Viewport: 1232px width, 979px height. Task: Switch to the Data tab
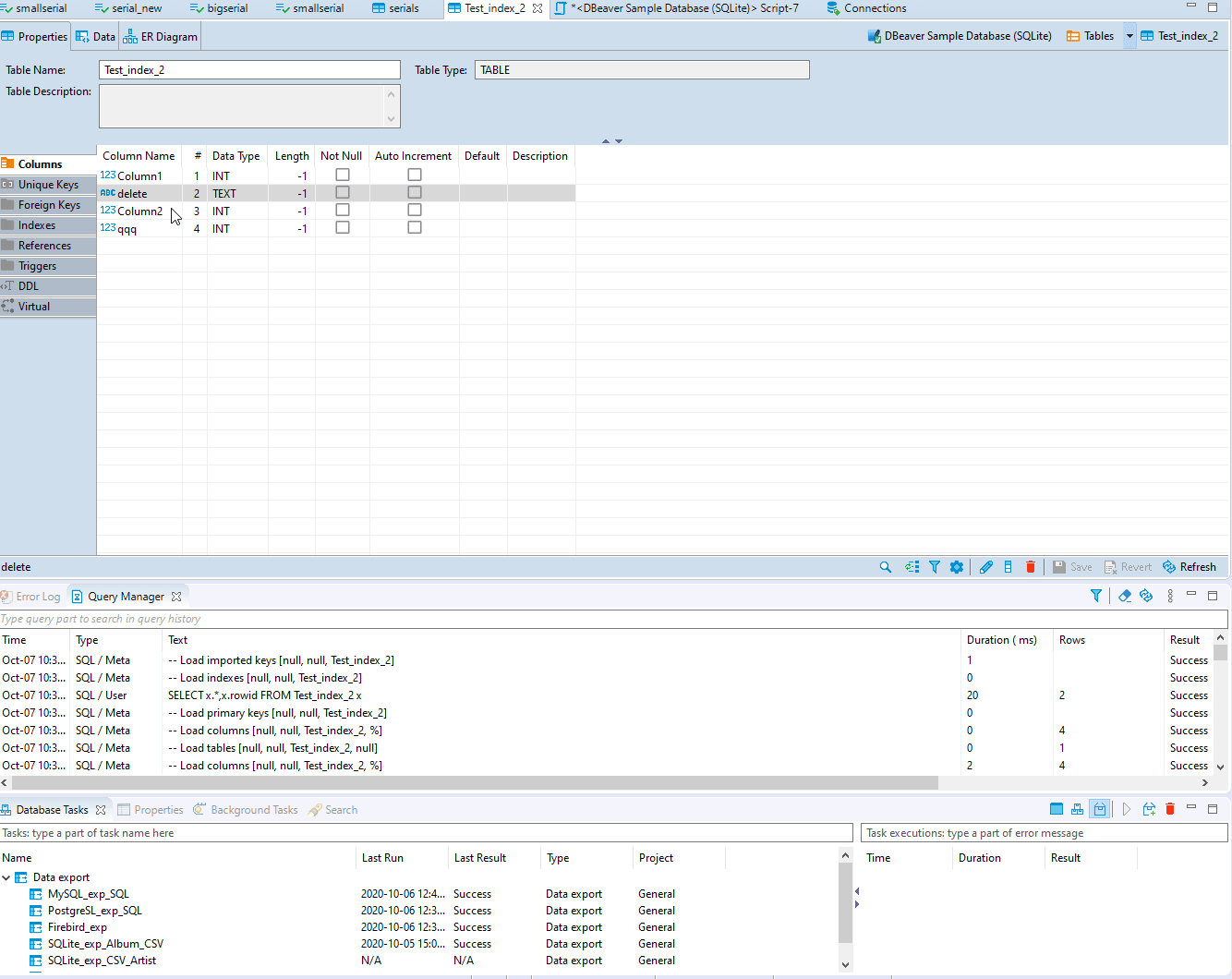[x=95, y=36]
